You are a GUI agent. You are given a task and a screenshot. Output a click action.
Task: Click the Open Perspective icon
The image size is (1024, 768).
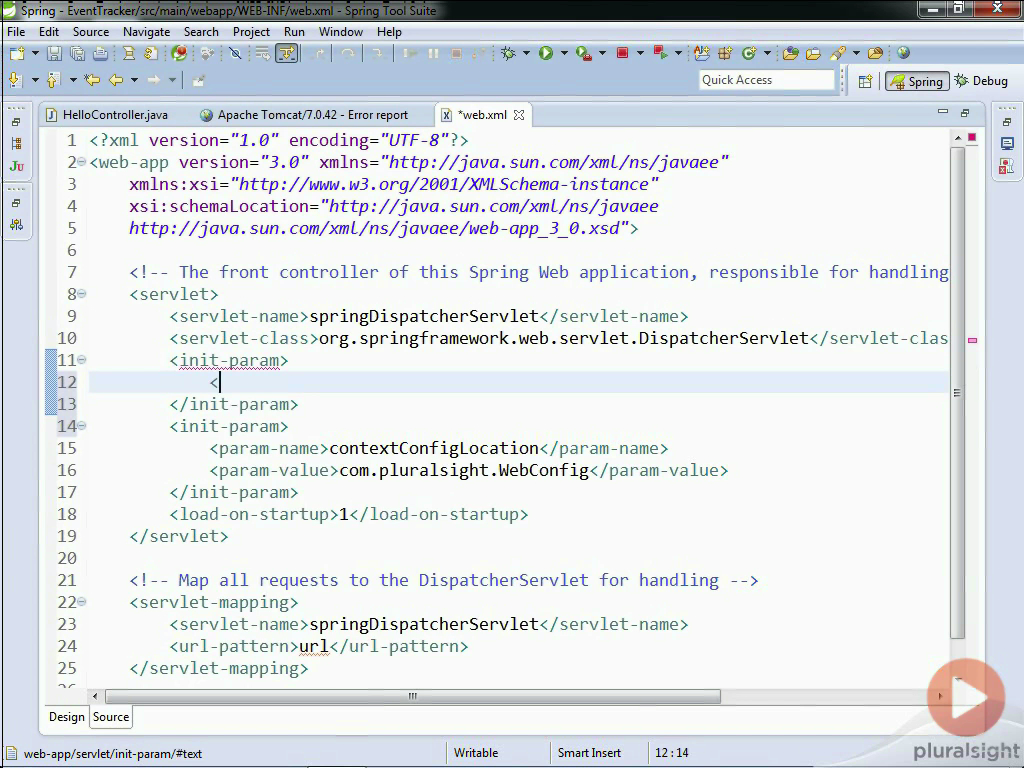click(865, 81)
